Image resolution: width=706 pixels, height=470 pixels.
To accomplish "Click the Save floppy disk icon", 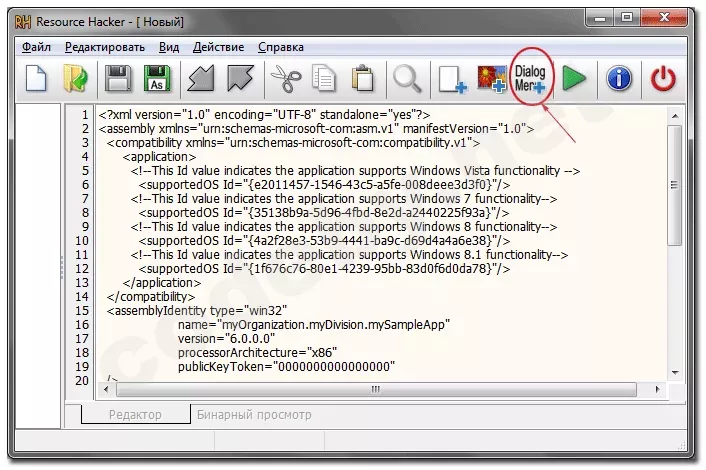I will (x=118, y=79).
